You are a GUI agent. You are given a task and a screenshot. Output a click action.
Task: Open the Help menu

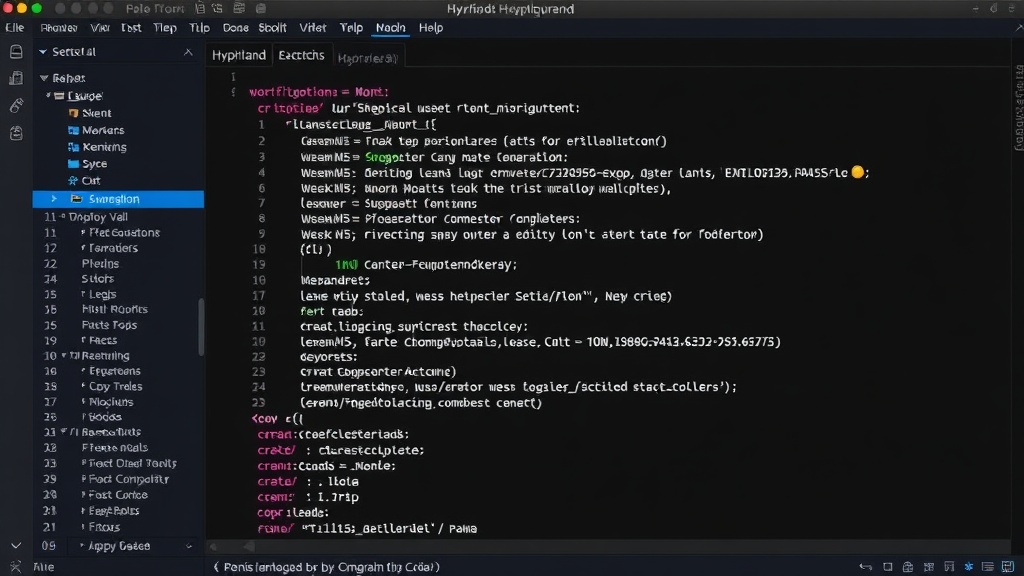pyautogui.click(x=431, y=27)
